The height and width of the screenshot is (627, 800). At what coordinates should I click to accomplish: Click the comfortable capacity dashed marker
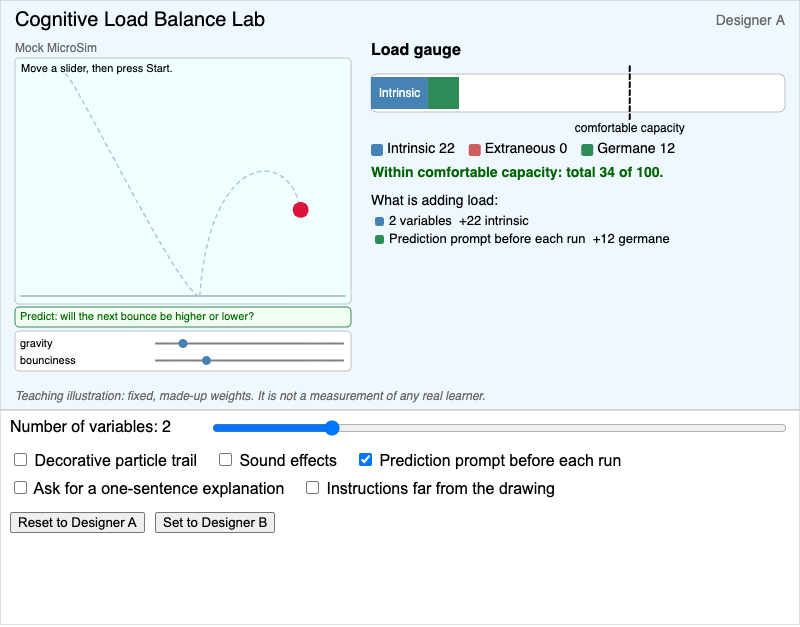click(630, 92)
